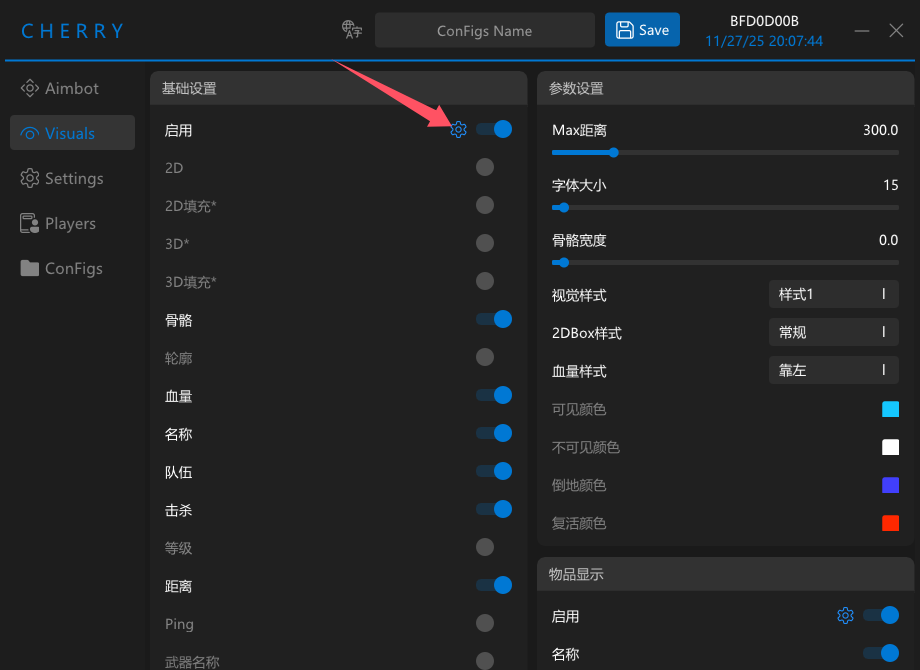Click the ConFigs folder icon
This screenshot has height=670, width=920.
(x=29, y=268)
